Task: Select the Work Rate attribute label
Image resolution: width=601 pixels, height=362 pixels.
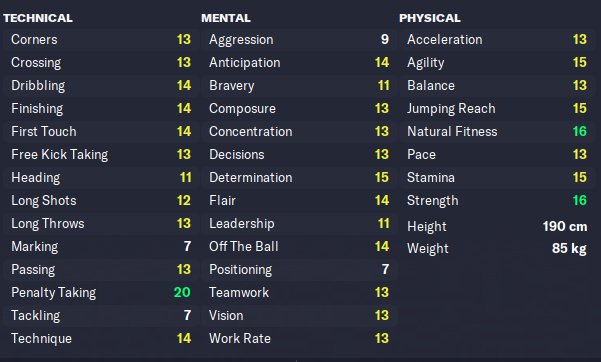Action: tap(240, 339)
